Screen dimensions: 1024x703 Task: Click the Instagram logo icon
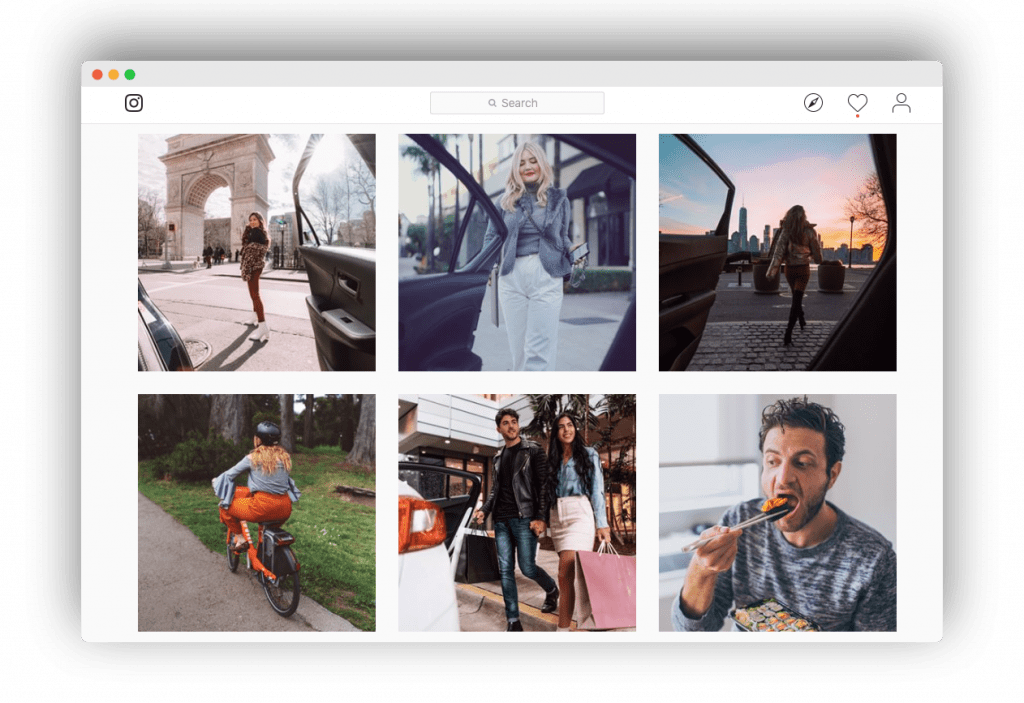pyautogui.click(x=134, y=103)
